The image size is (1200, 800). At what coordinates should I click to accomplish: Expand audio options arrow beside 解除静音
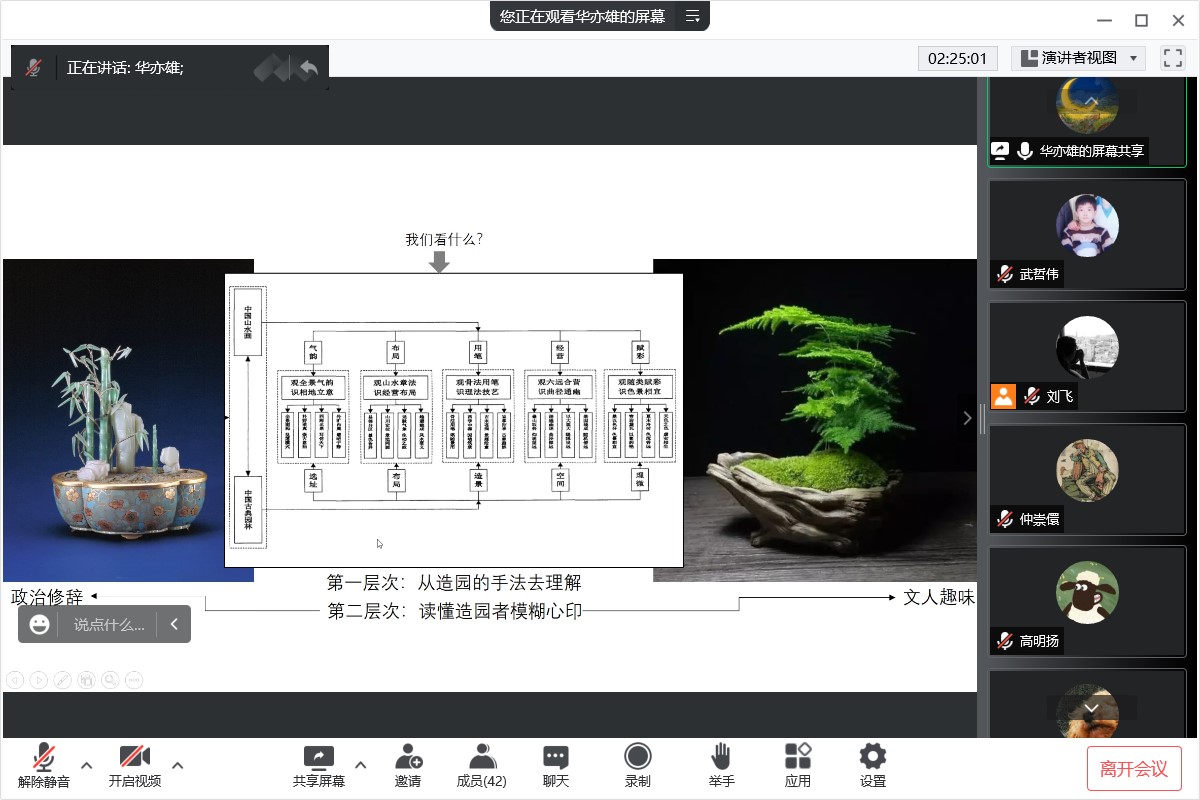(x=86, y=766)
